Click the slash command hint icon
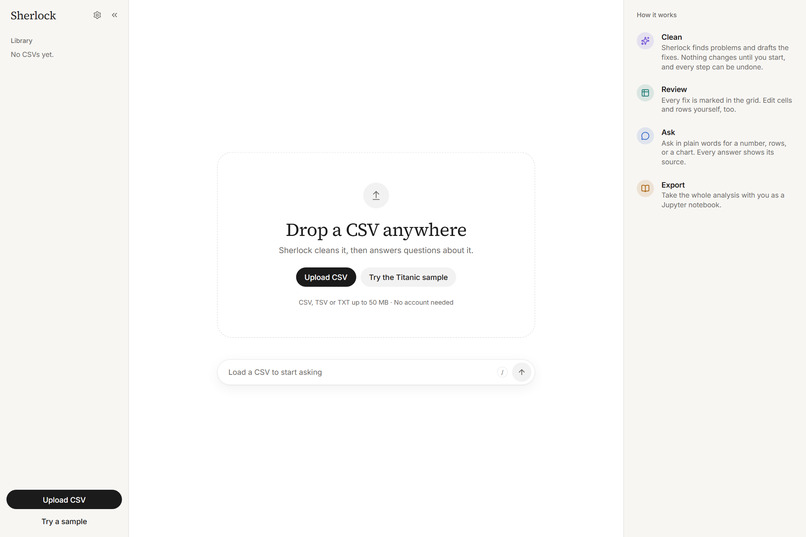This screenshot has height=537, width=806. (502, 372)
